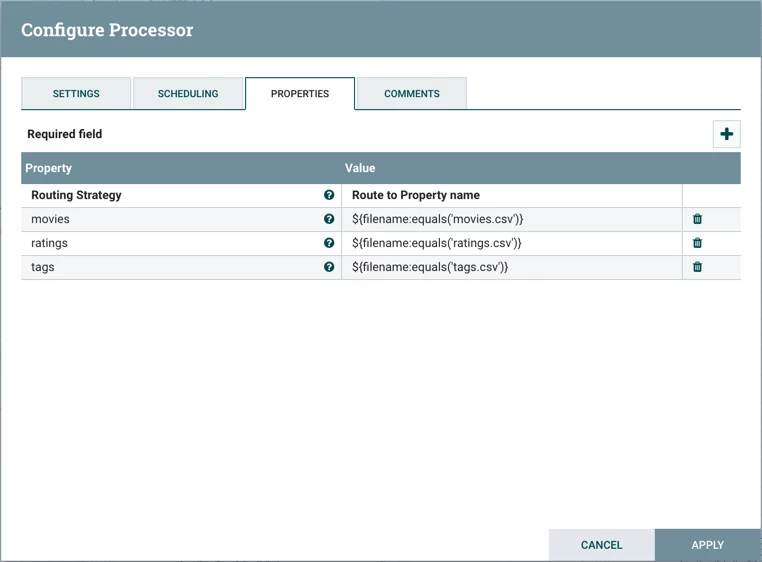Image resolution: width=762 pixels, height=562 pixels.
Task: Edit the tags.csv expression value
Action: pos(512,267)
